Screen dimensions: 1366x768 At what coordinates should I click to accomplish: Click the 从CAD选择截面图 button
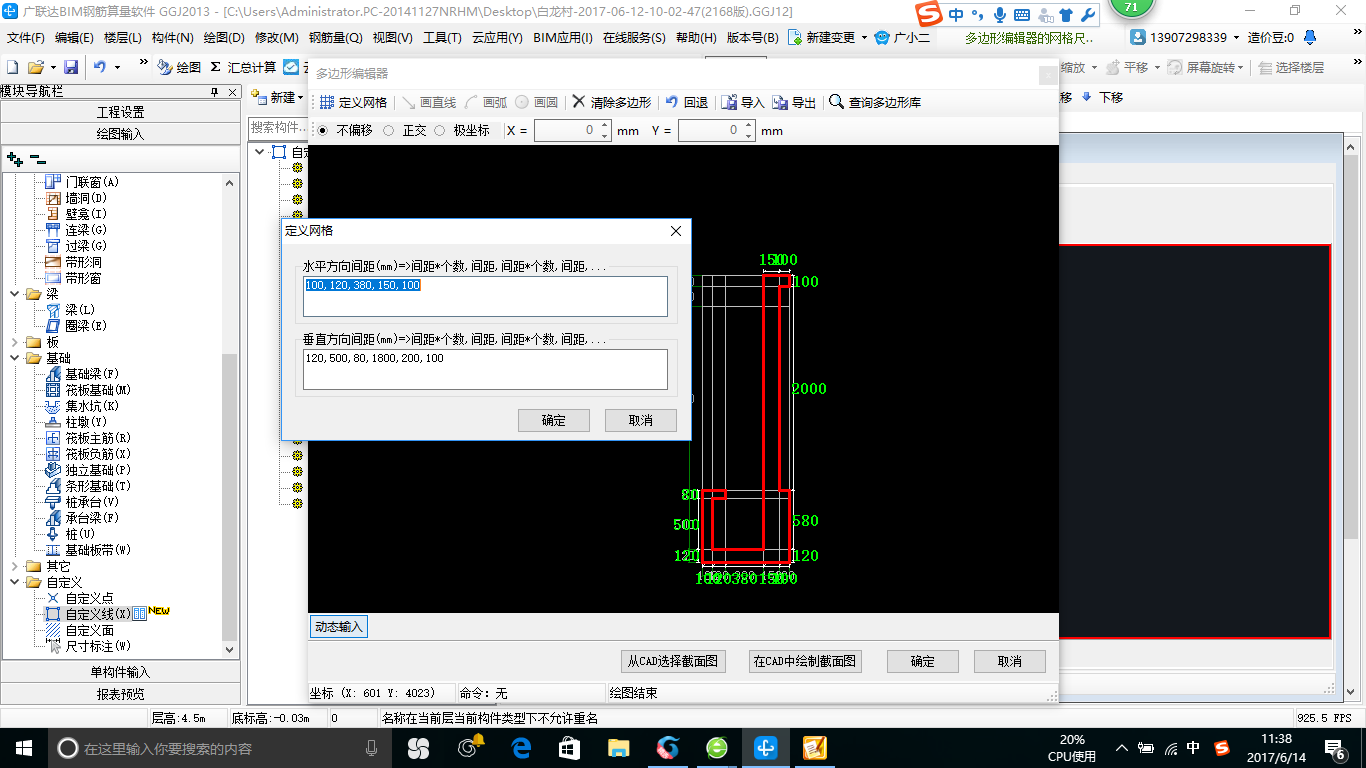click(x=673, y=661)
